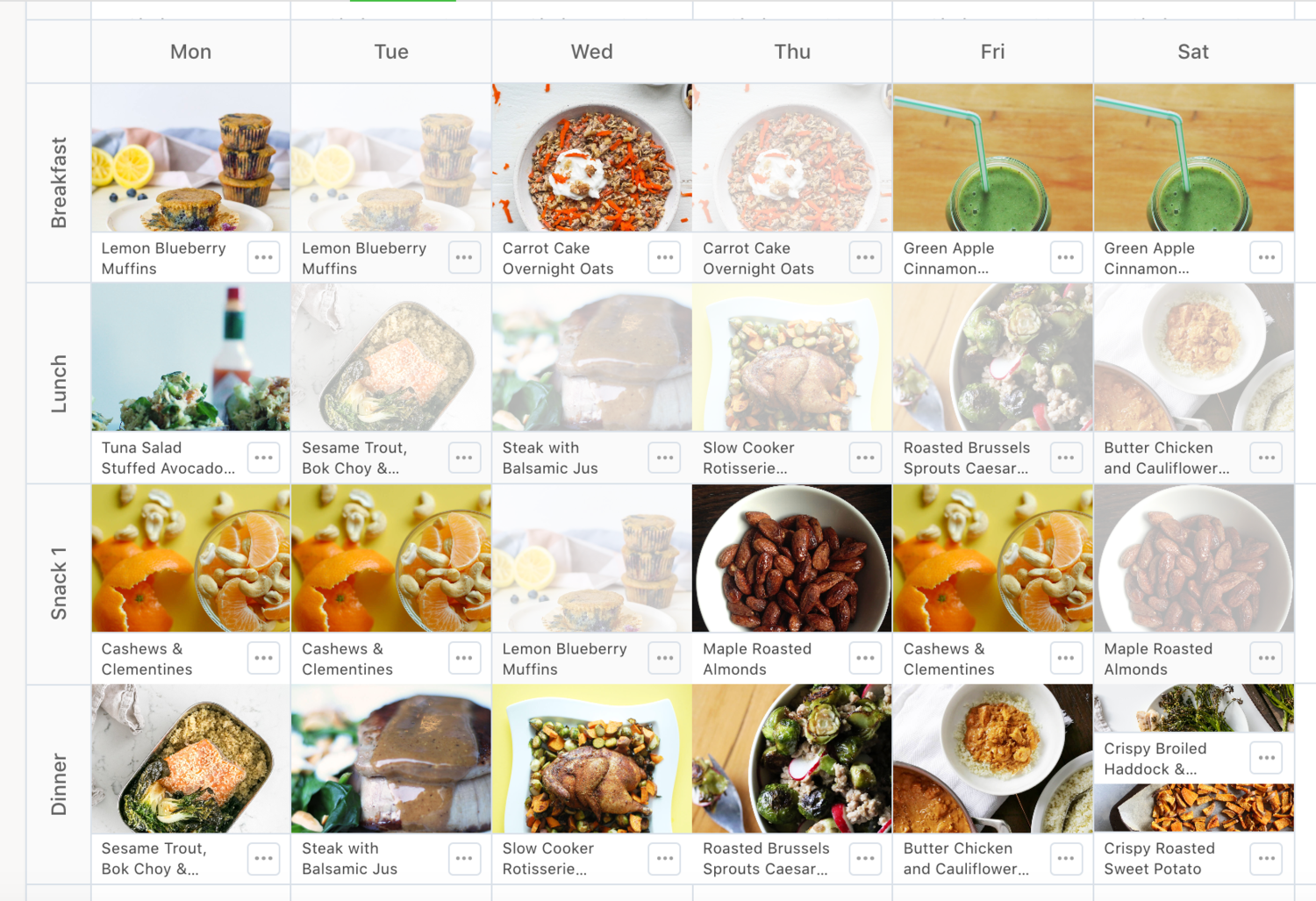Open options for Saturday Butter Chicken lunch
Image resolution: width=1316 pixels, height=901 pixels.
coord(1267,458)
